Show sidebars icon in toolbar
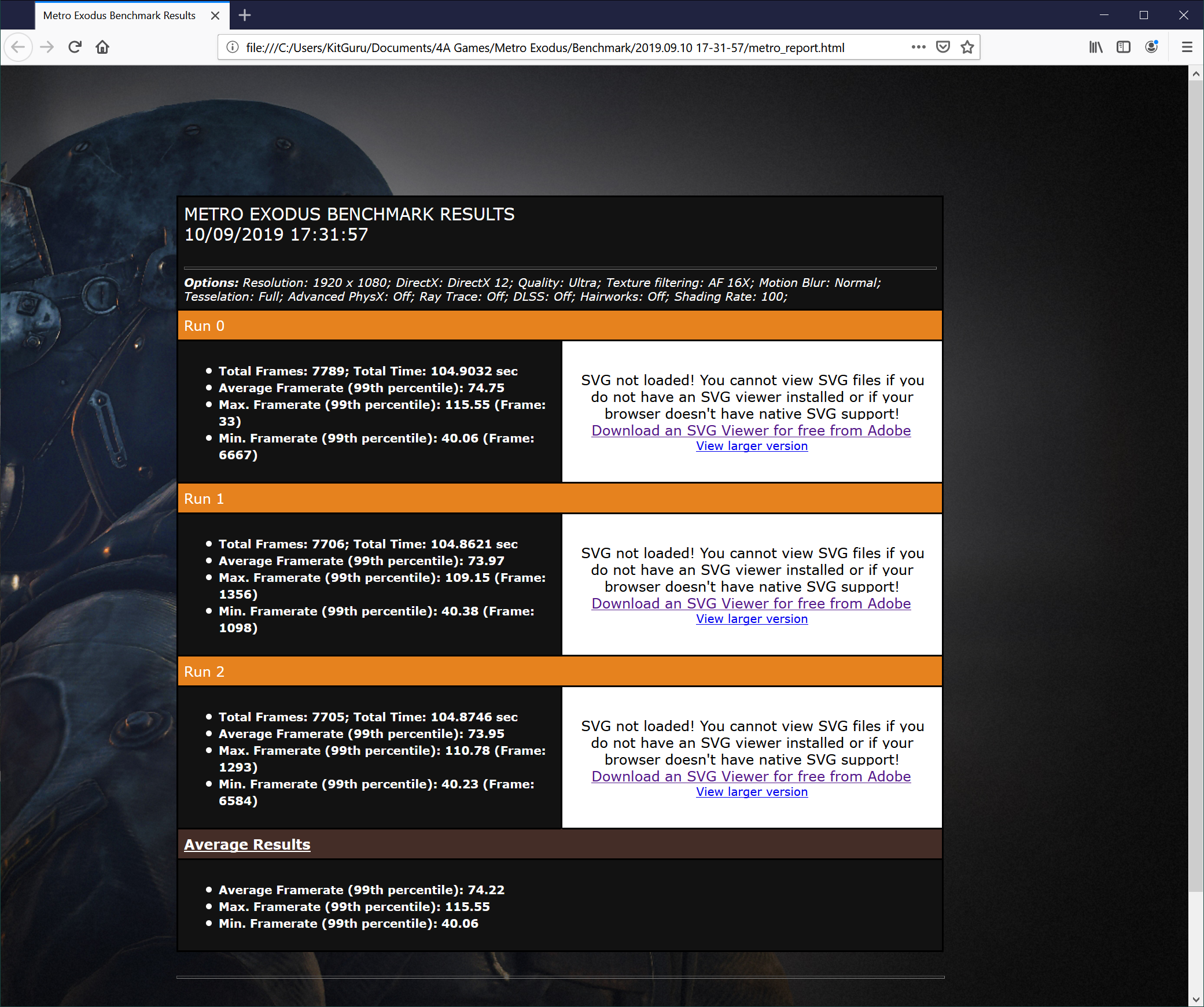 tap(1124, 47)
